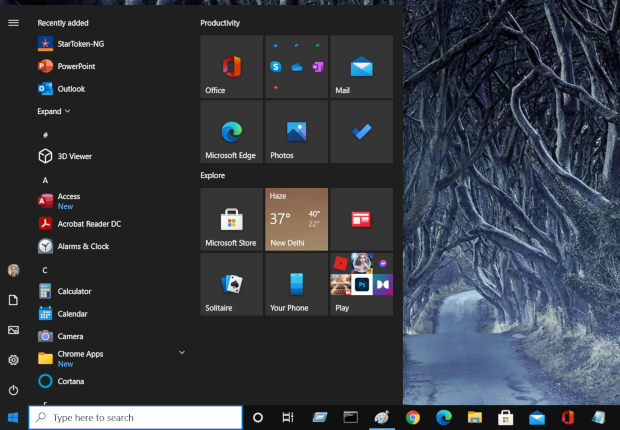The height and width of the screenshot is (430, 620).
Task: Open the Play folder tile
Action: pos(361,284)
